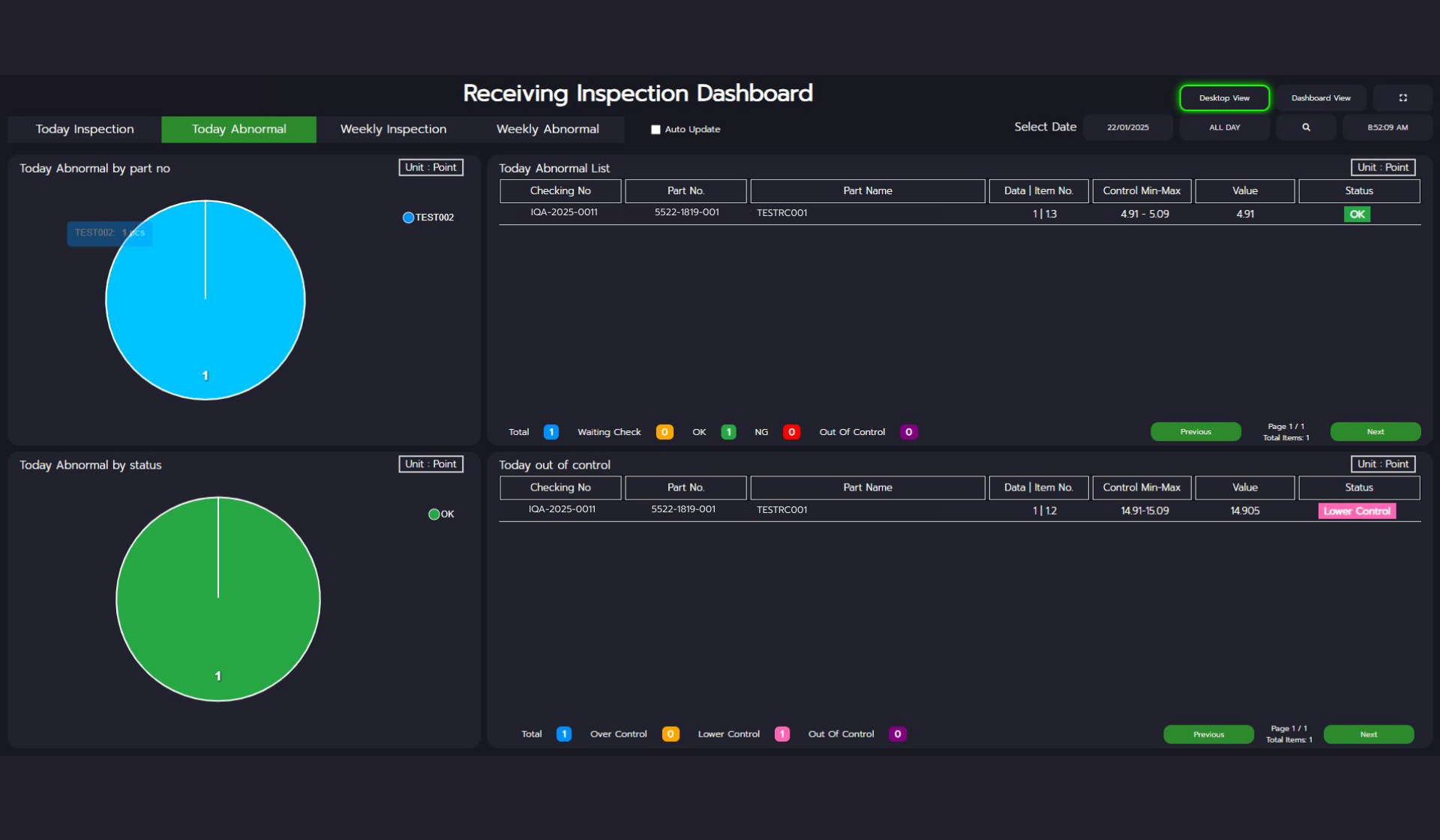Open the Select Date picker field

[1127, 127]
